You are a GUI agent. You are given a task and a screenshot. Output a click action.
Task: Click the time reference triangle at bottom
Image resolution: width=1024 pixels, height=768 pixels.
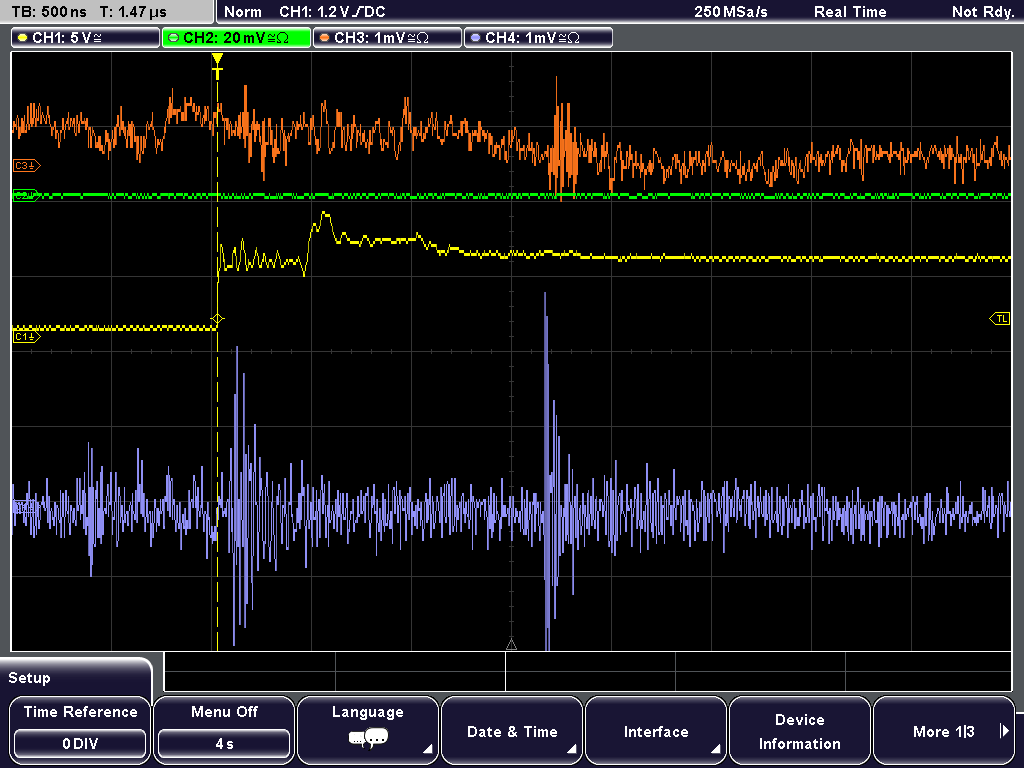pos(511,645)
